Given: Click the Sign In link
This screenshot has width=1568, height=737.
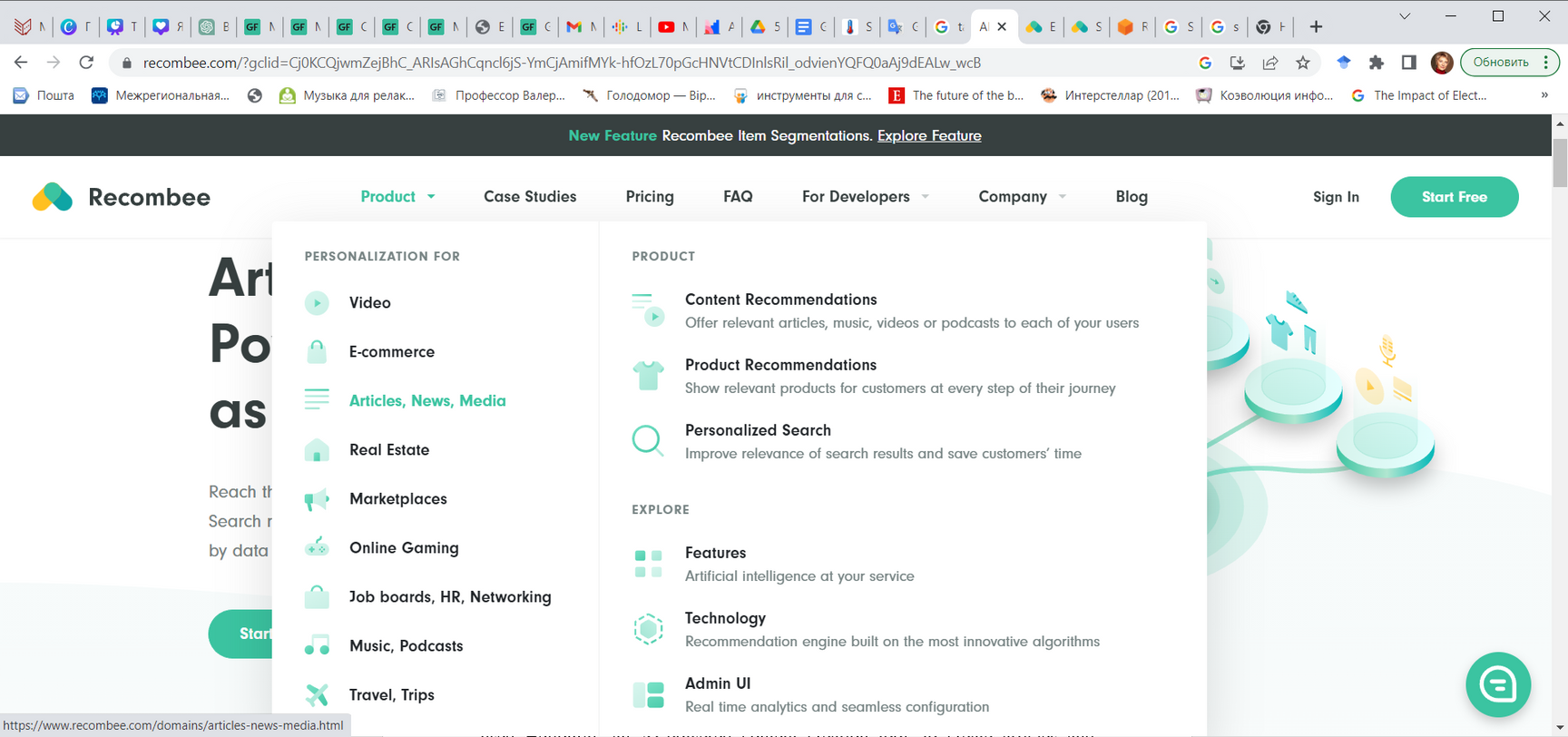Looking at the screenshot, I should [x=1336, y=197].
